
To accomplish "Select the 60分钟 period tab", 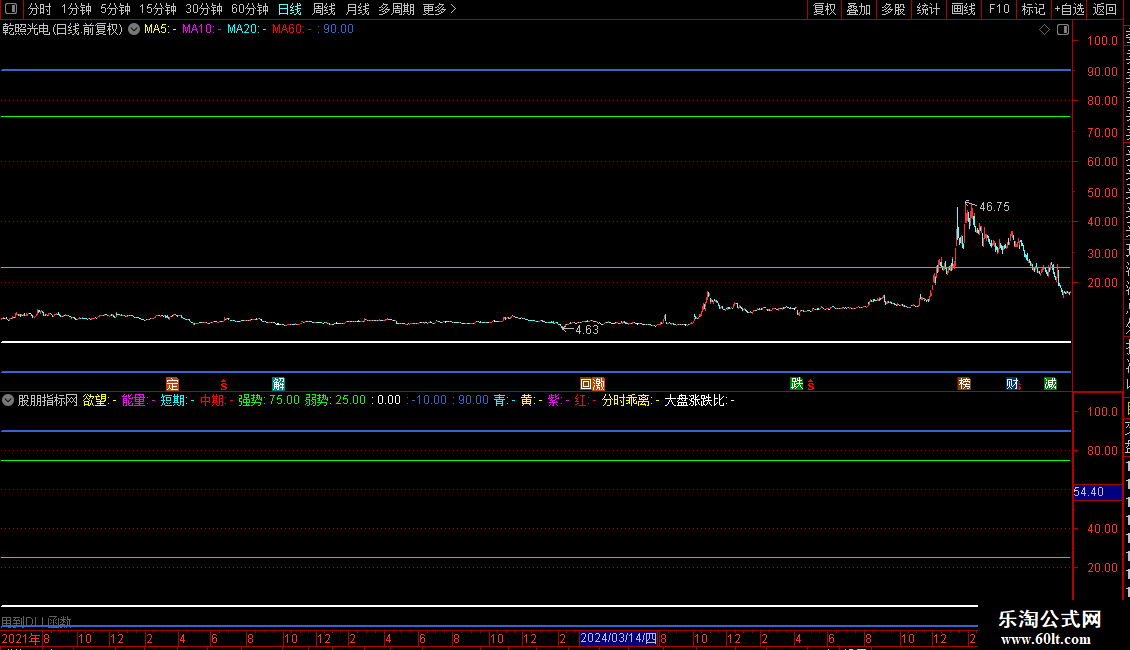I will pyautogui.click(x=249, y=9).
